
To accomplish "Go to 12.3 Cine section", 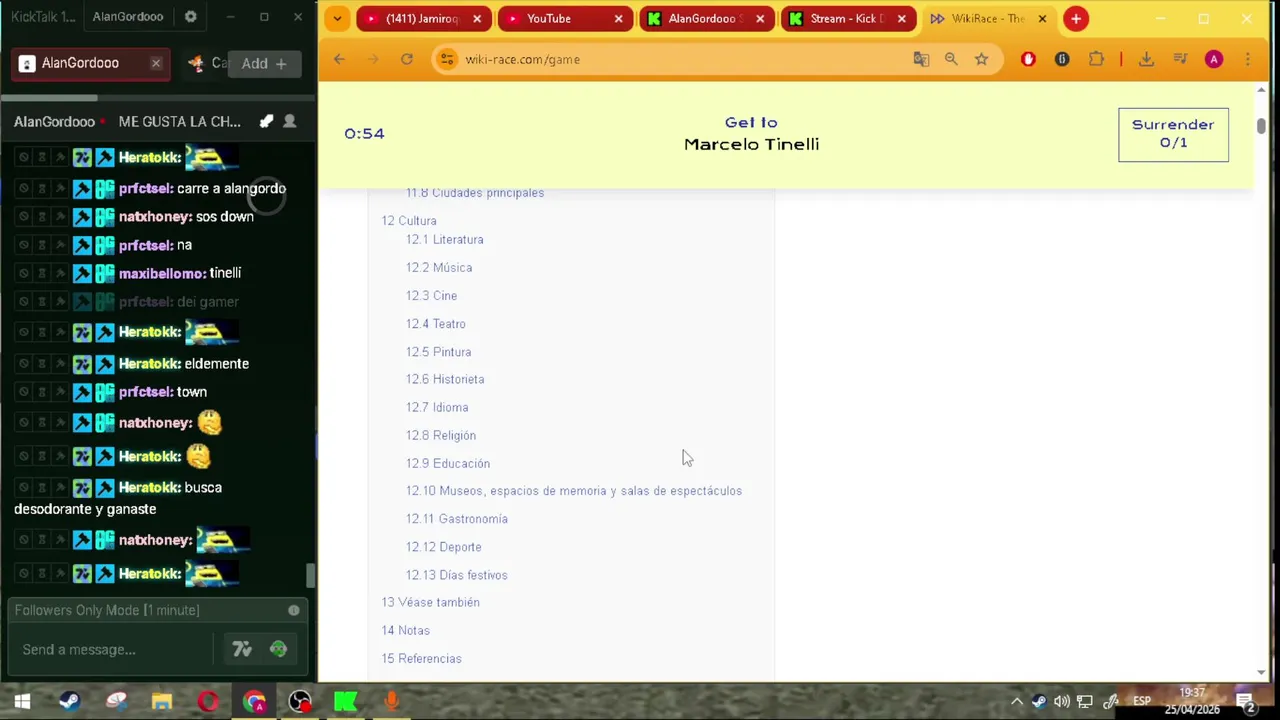I will tap(432, 296).
